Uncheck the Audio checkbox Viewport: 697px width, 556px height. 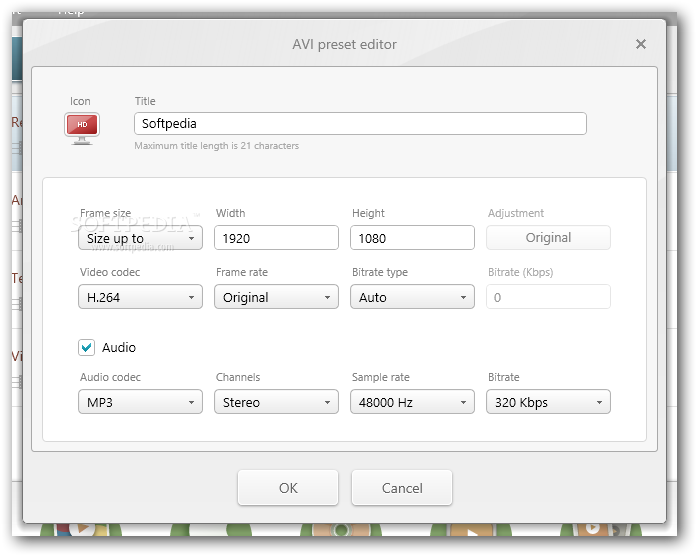87,347
